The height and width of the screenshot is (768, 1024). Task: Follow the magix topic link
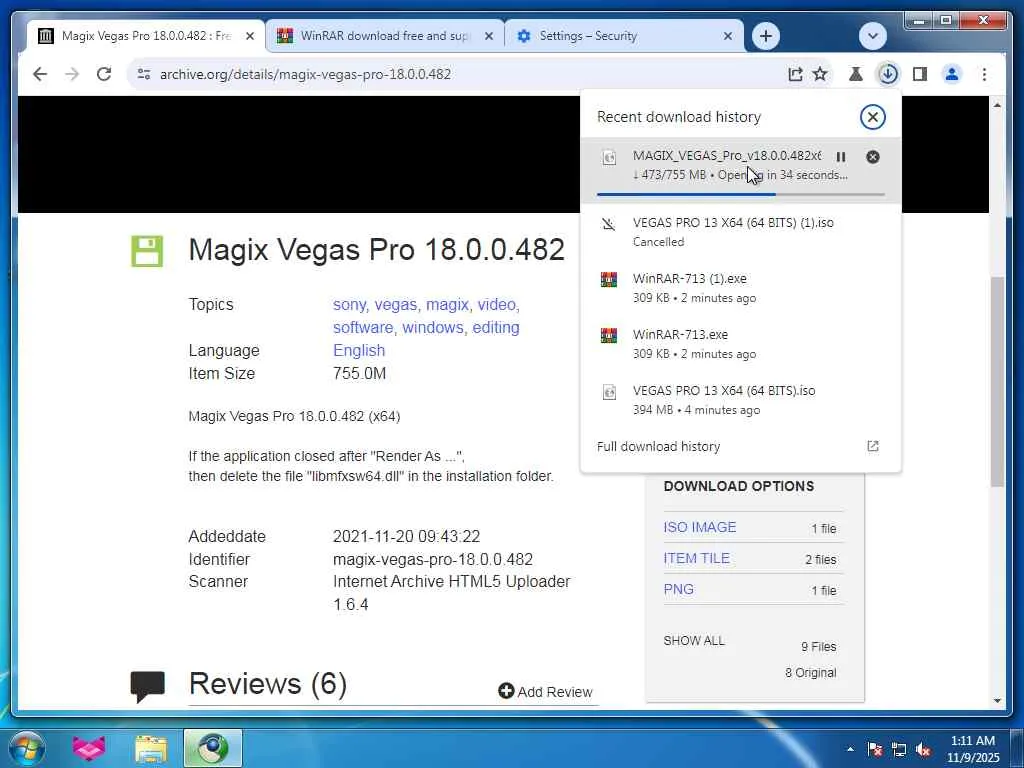click(449, 304)
